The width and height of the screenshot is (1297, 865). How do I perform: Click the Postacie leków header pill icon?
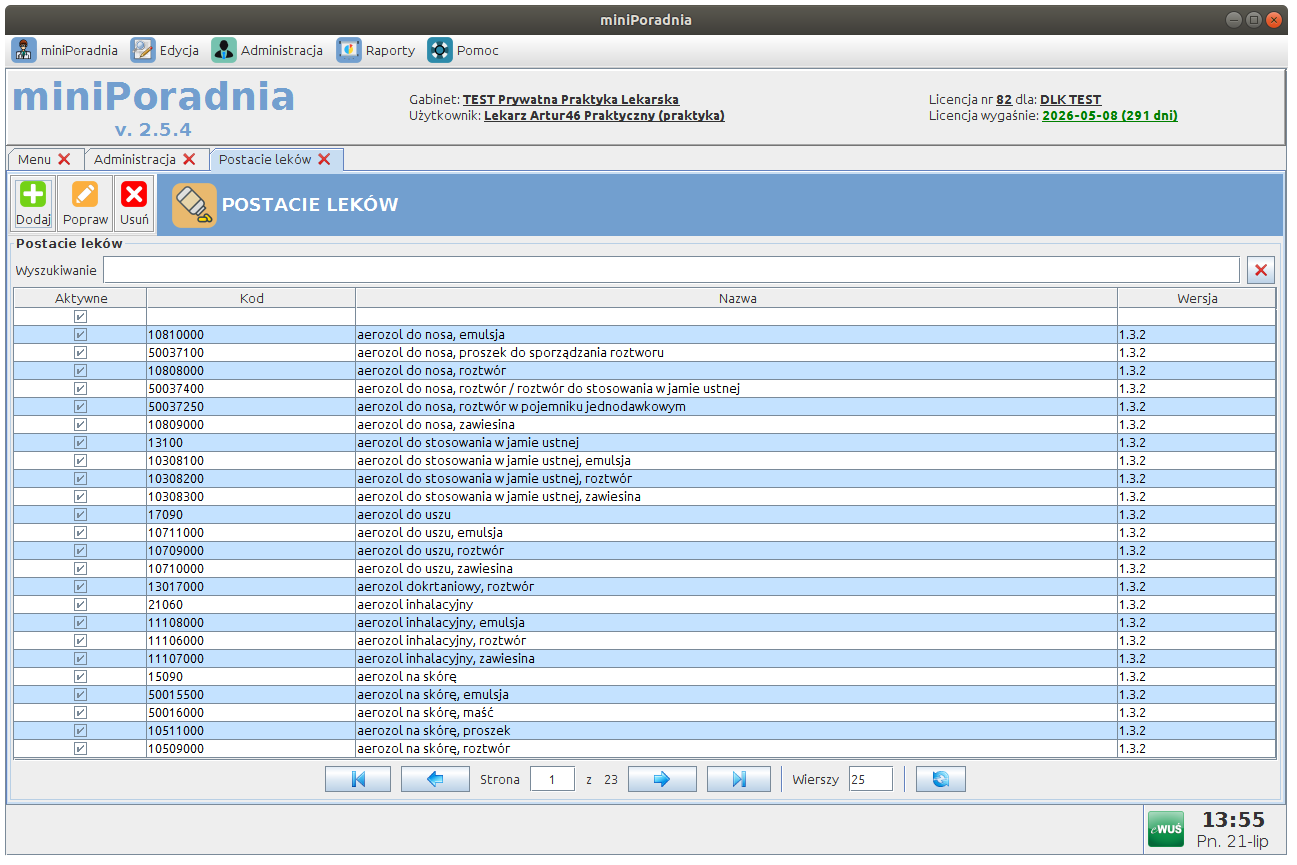click(x=194, y=205)
